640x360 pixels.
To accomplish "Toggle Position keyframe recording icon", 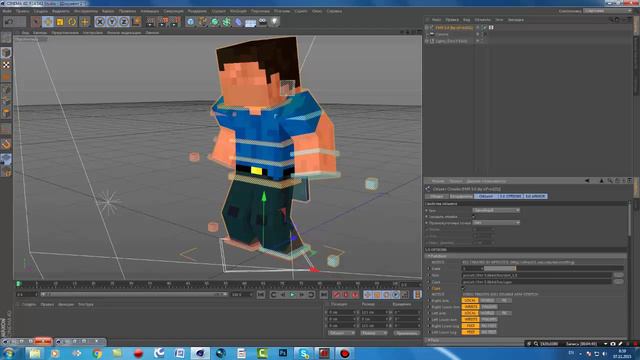I will pyautogui.click(x=368, y=294).
